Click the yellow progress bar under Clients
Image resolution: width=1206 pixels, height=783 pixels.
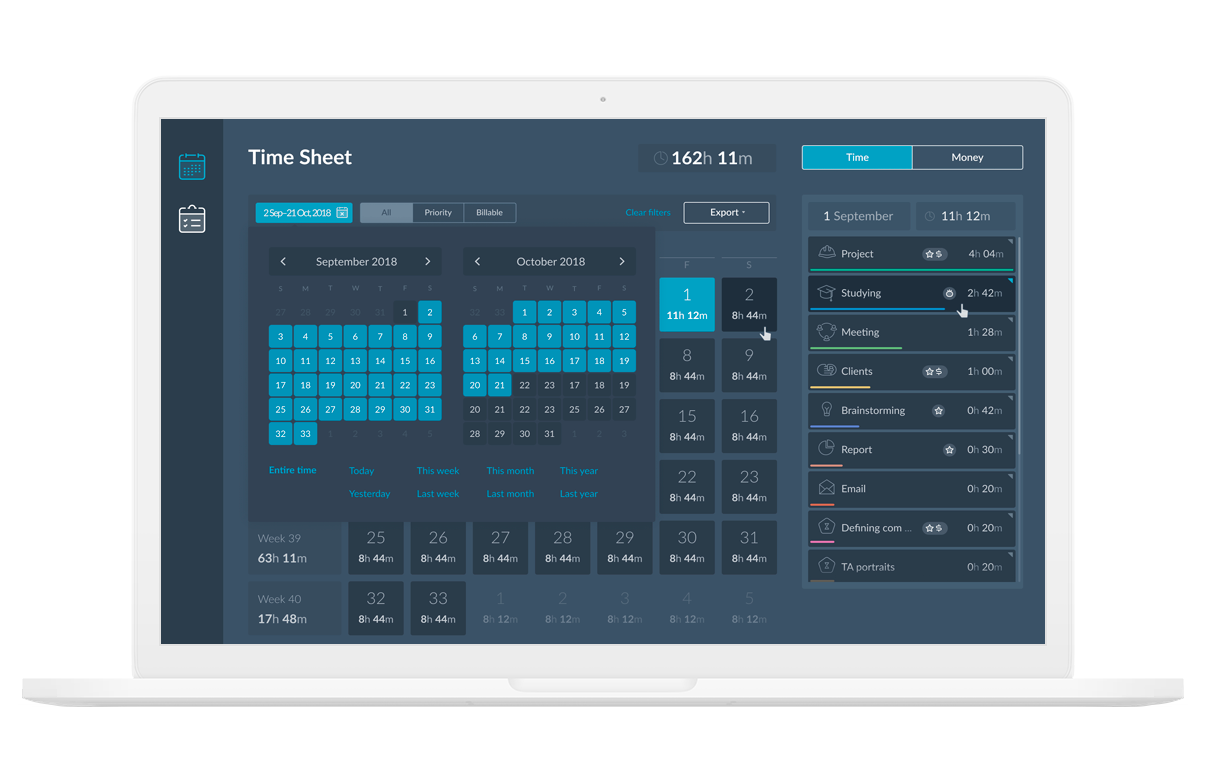[840, 387]
